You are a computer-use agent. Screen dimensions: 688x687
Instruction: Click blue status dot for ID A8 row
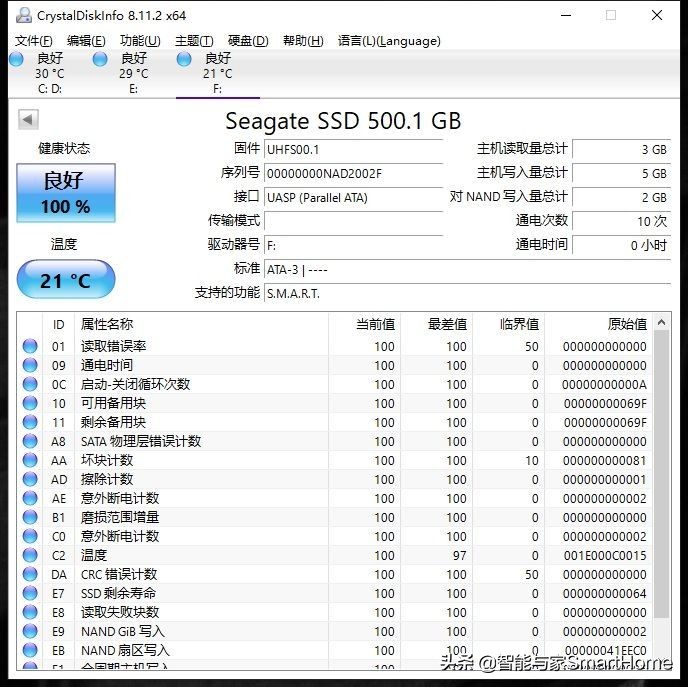(x=30, y=441)
